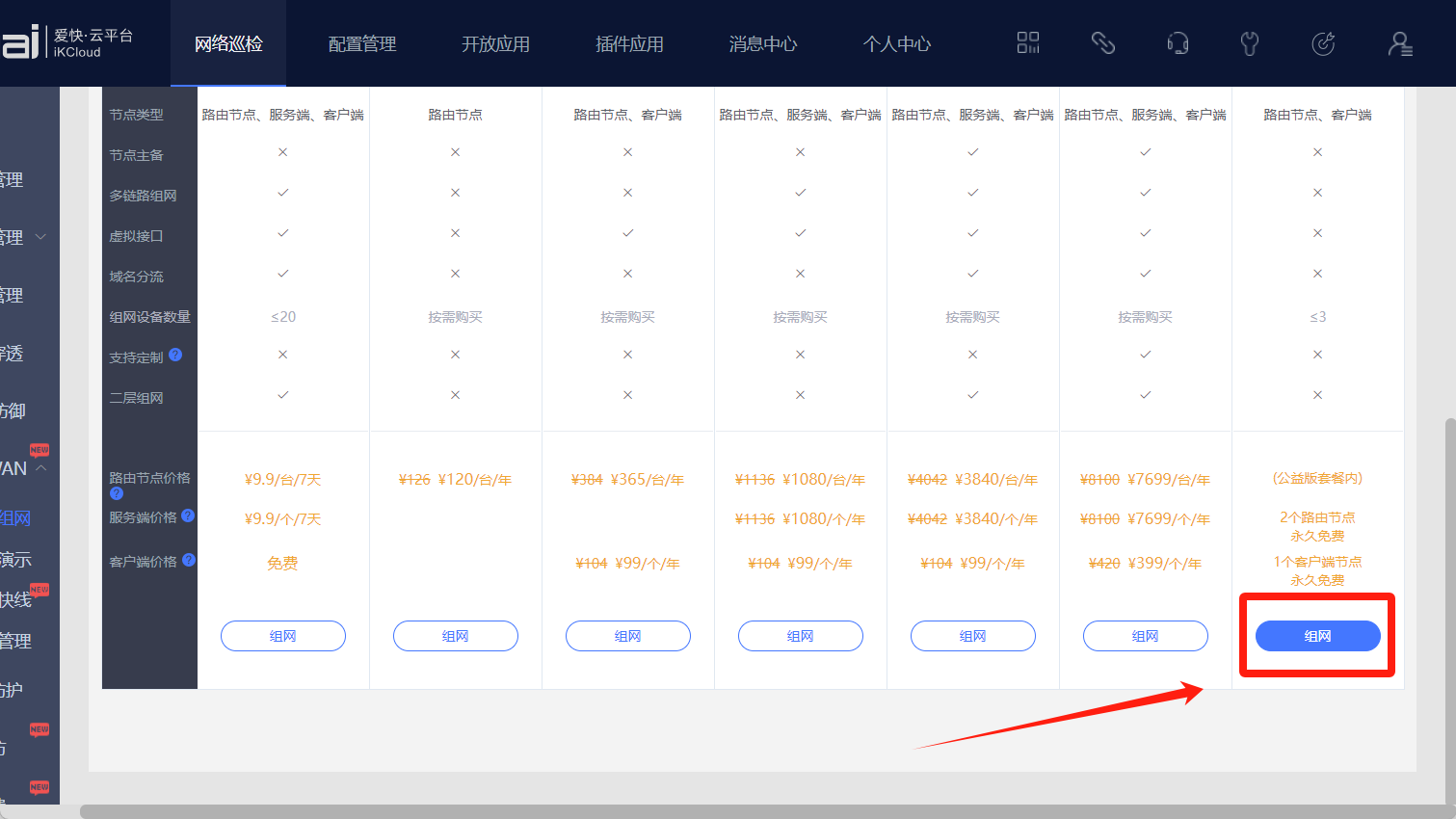Screen dimensions: 1456x819
Task: Open the 消息中心 tab
Action: 762,44
